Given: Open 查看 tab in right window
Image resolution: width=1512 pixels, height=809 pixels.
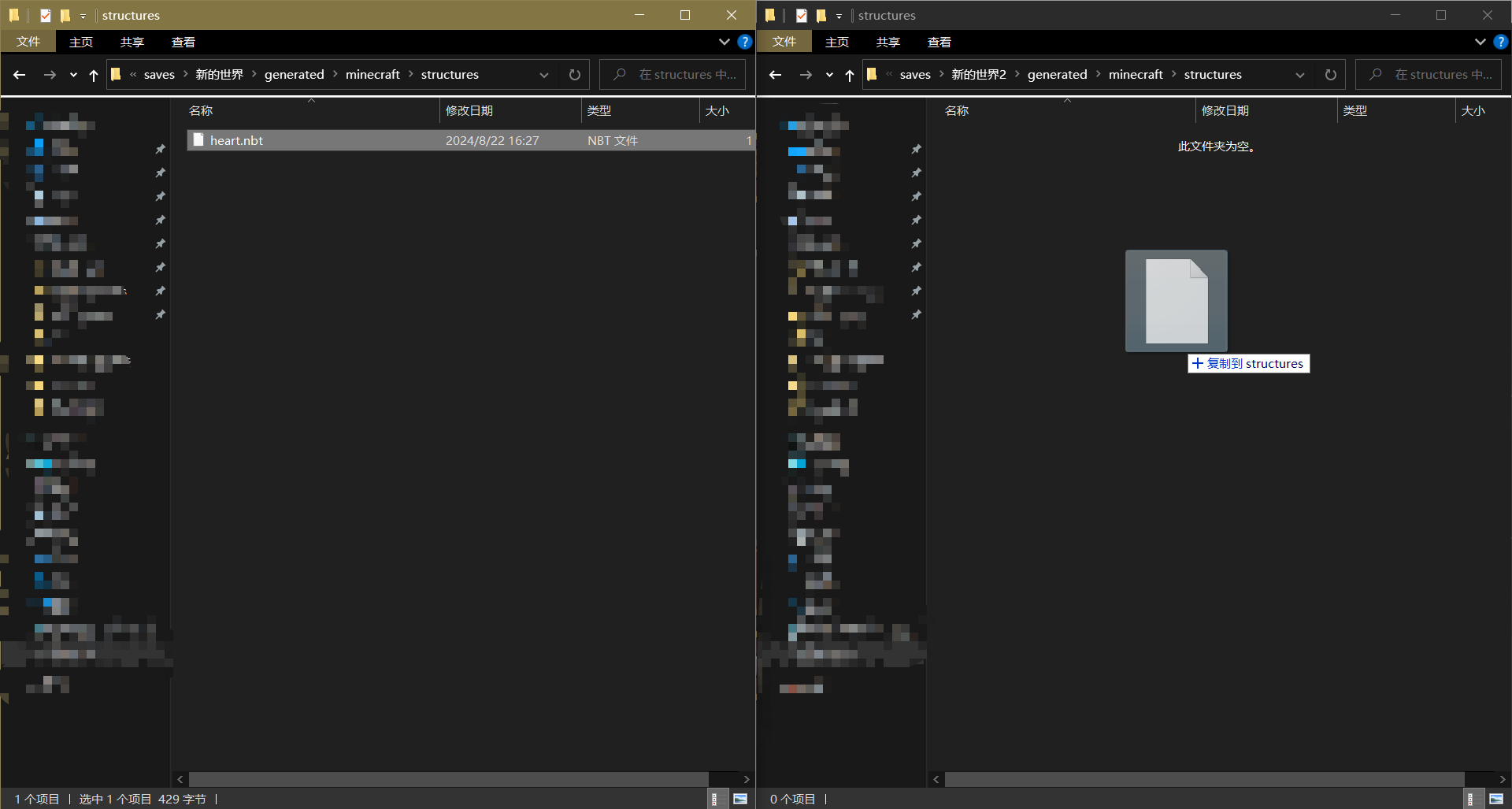Looking at the screenshot, I should [x=939, y=42].
